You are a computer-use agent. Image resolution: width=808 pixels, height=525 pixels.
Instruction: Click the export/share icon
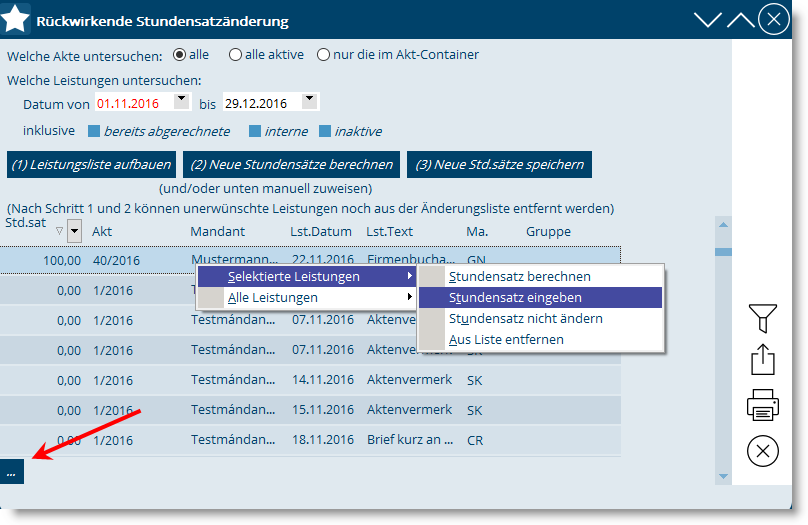pos(762,361)
